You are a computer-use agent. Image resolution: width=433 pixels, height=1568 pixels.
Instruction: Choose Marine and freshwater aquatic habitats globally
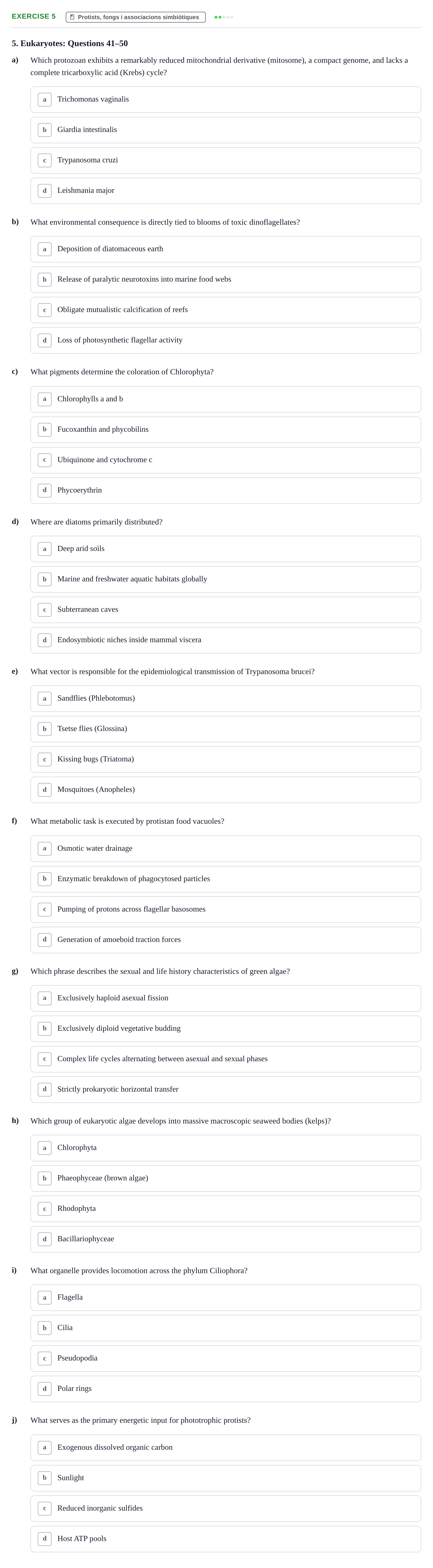pyautogui.click(x=225, y=579)
